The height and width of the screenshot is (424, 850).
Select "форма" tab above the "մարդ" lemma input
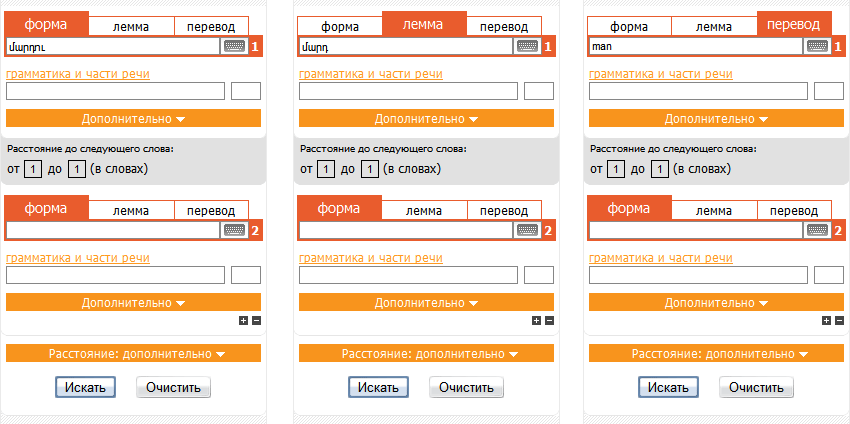click(x=340, y=27)
